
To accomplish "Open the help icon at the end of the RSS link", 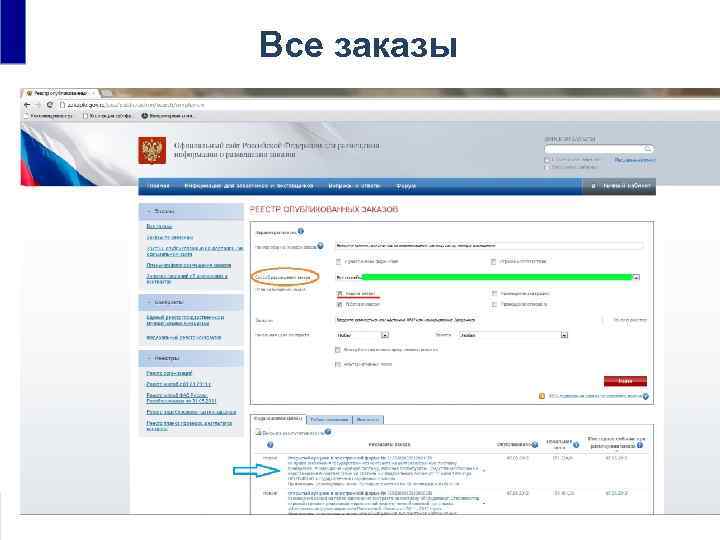I will [x=646, y=396].
